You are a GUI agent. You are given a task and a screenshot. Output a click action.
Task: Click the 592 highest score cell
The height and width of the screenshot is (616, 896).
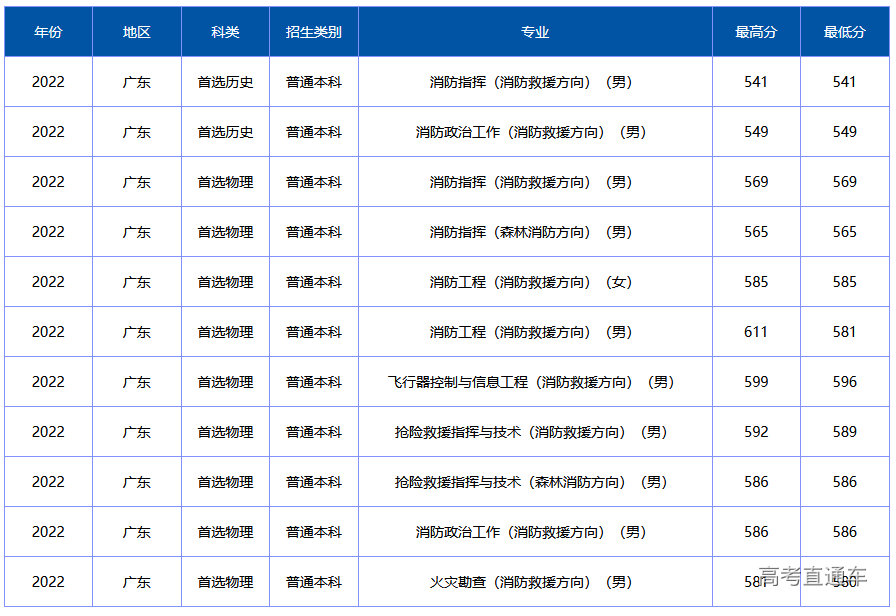(x=756, y=432)
